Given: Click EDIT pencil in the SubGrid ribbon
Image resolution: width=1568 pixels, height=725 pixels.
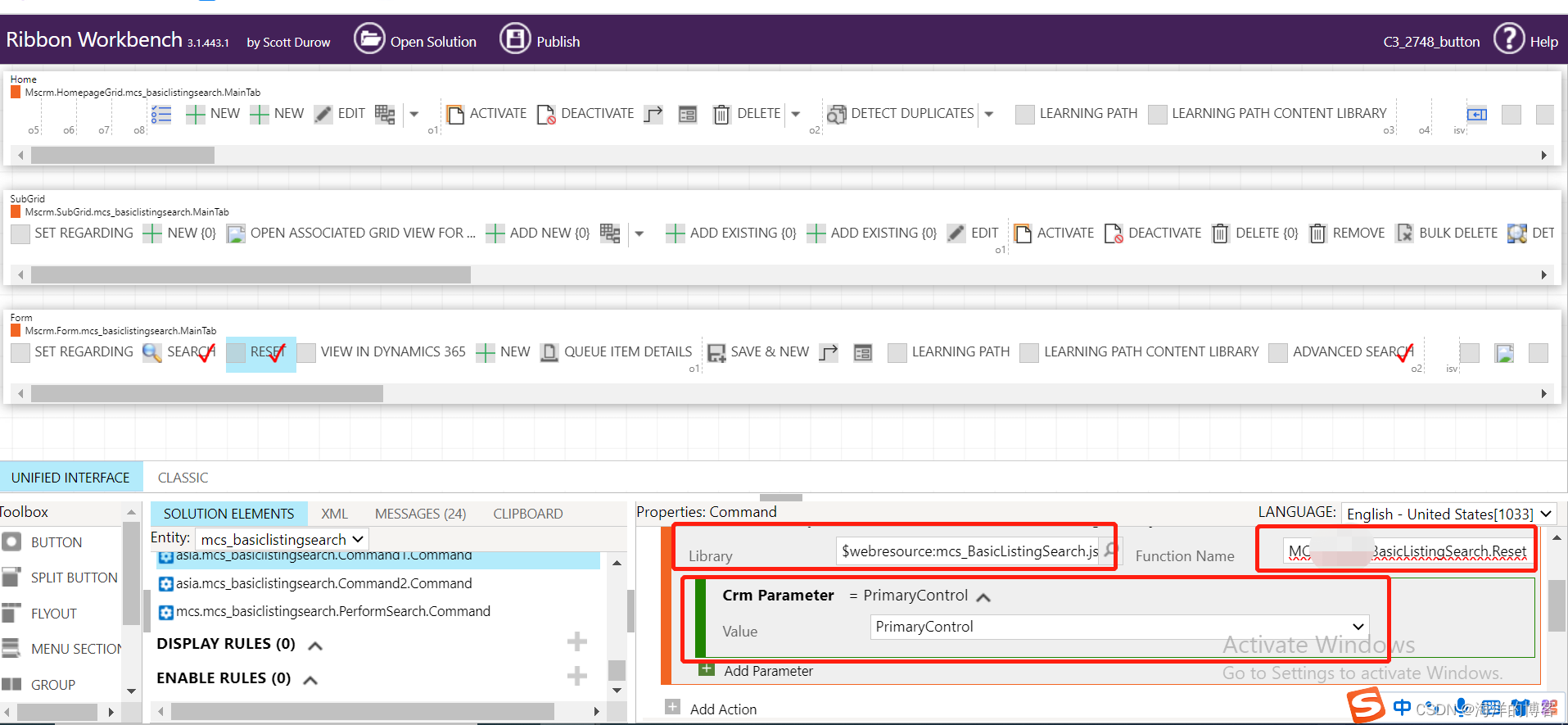Looking at the screenshot, I should tap(956, 233).
